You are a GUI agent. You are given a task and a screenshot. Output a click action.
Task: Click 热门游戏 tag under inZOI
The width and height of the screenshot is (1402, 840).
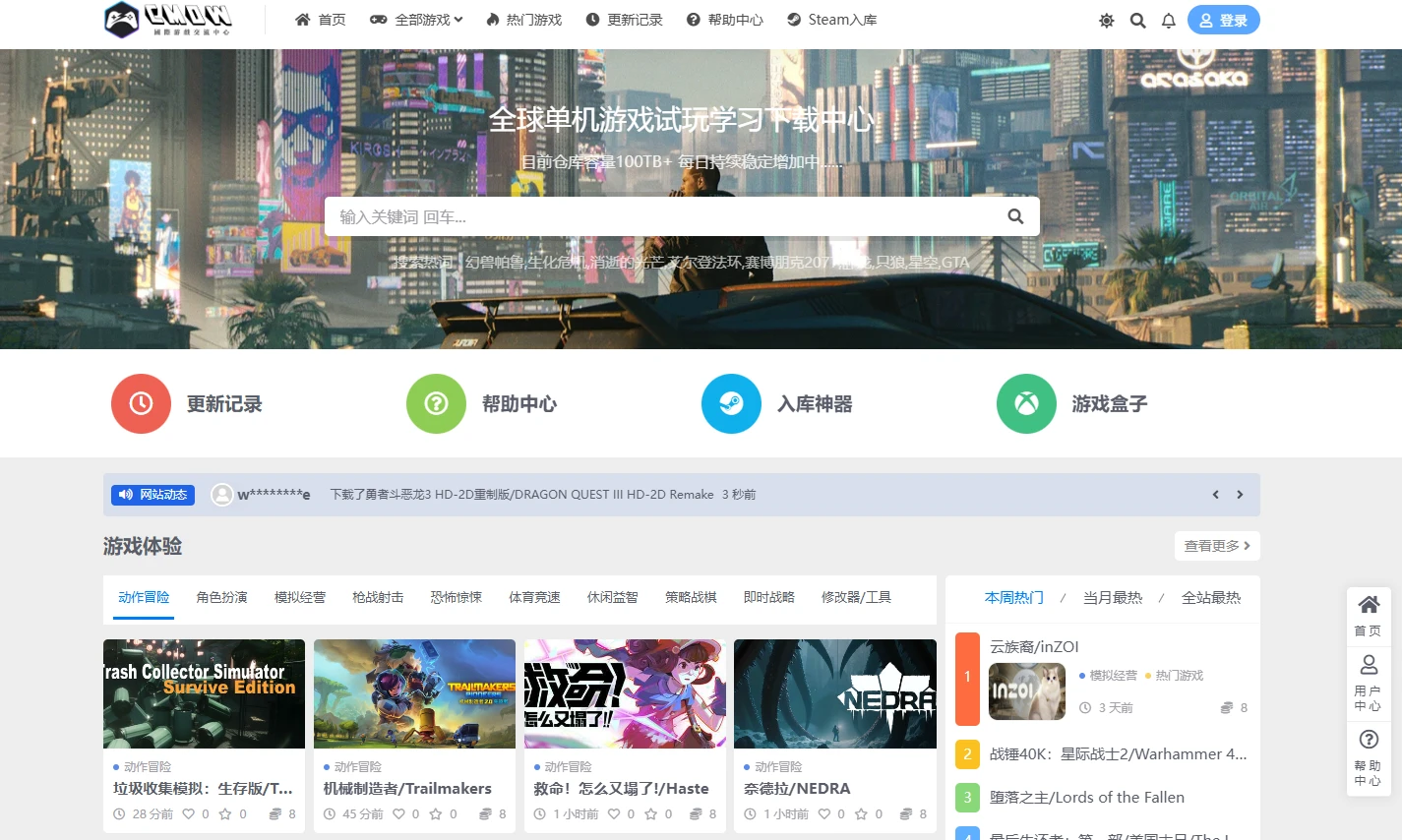coord(1179,675)
